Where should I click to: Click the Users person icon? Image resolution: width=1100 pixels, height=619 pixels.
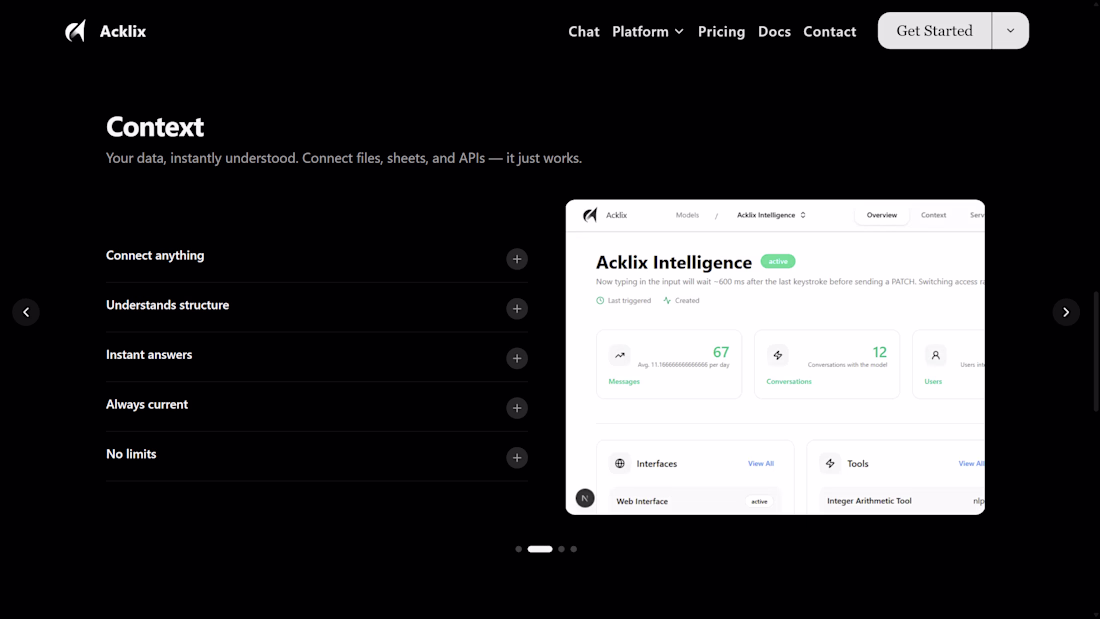pyautogui.click(x=935, y=355)
